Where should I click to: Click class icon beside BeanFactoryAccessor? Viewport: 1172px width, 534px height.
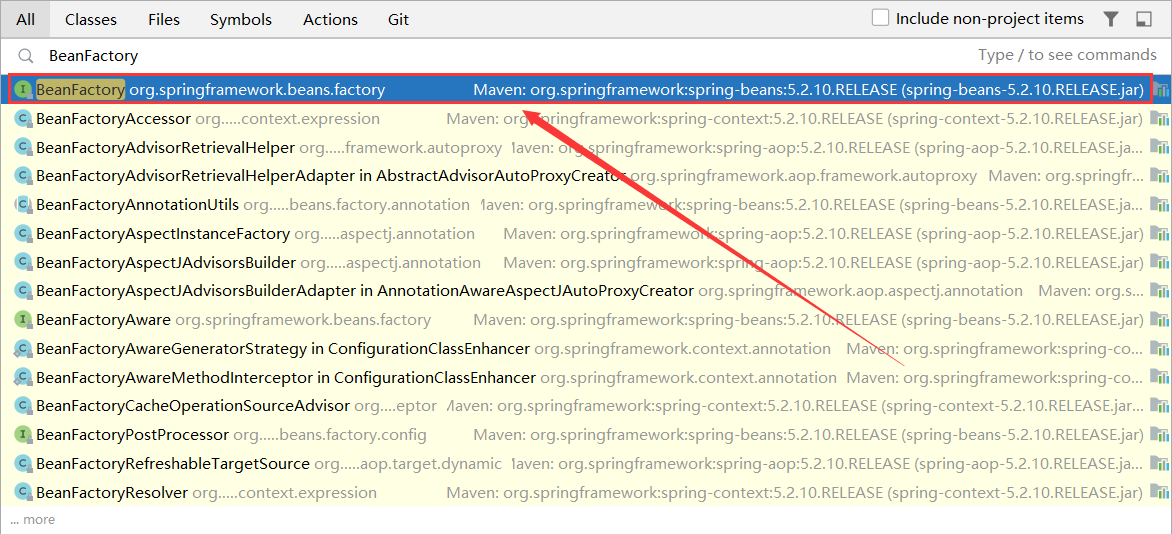(23, 118)
